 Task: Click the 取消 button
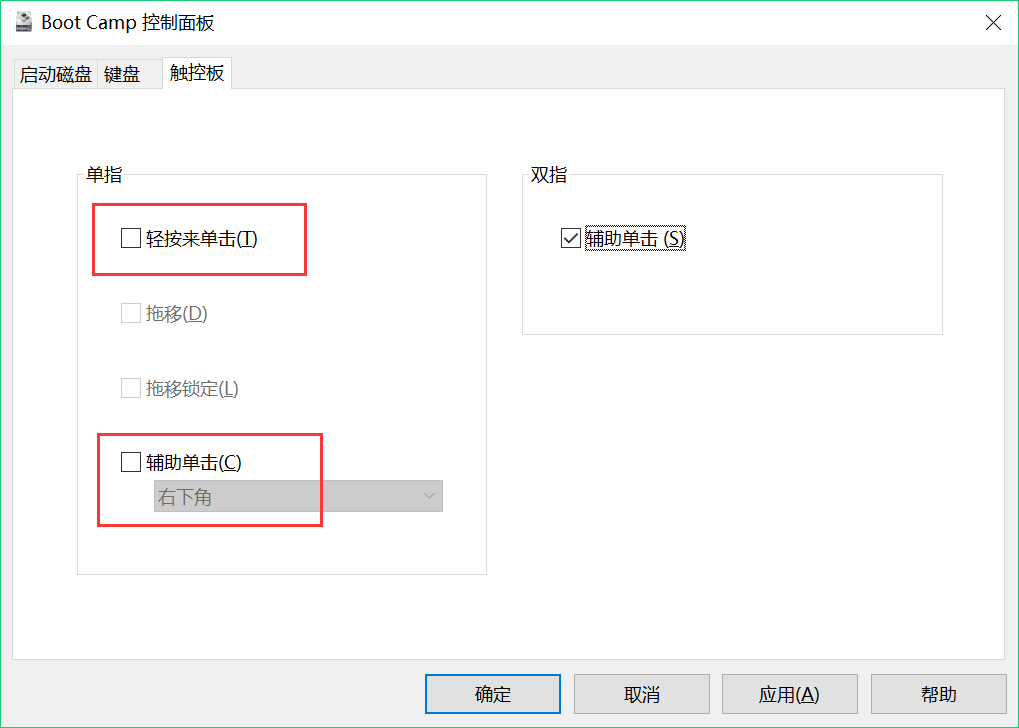(x=641, y=694)
